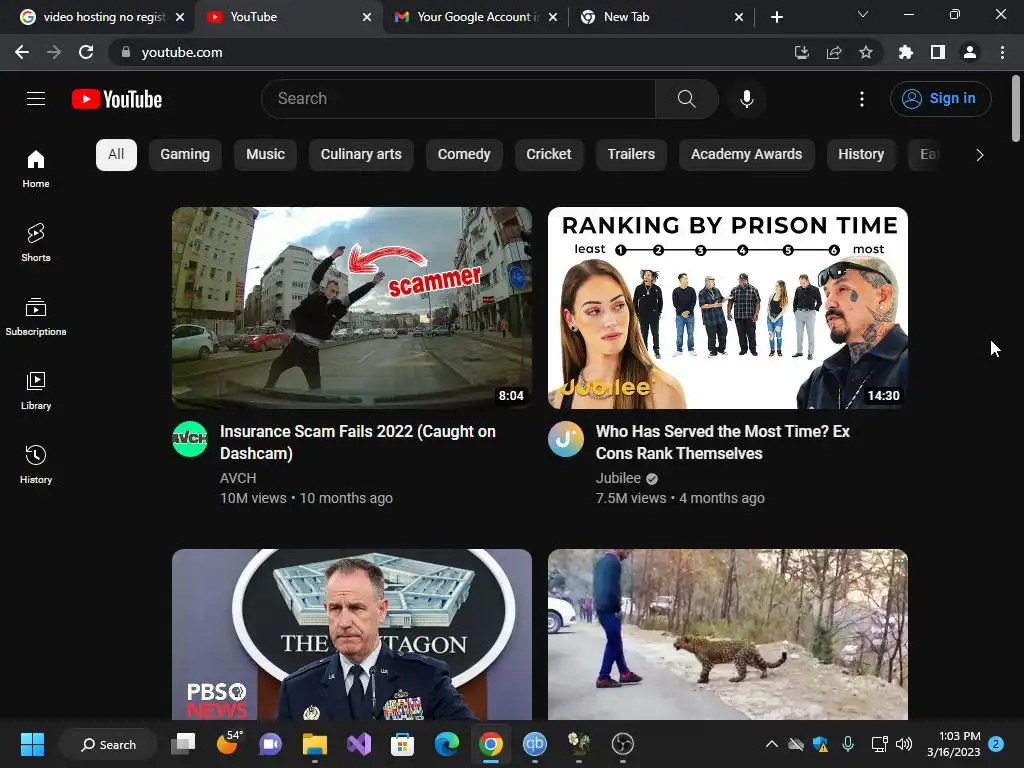Open the Jubilee channel name link
This screenshot has width=1024, height=768.
click(x=618, y=478)
